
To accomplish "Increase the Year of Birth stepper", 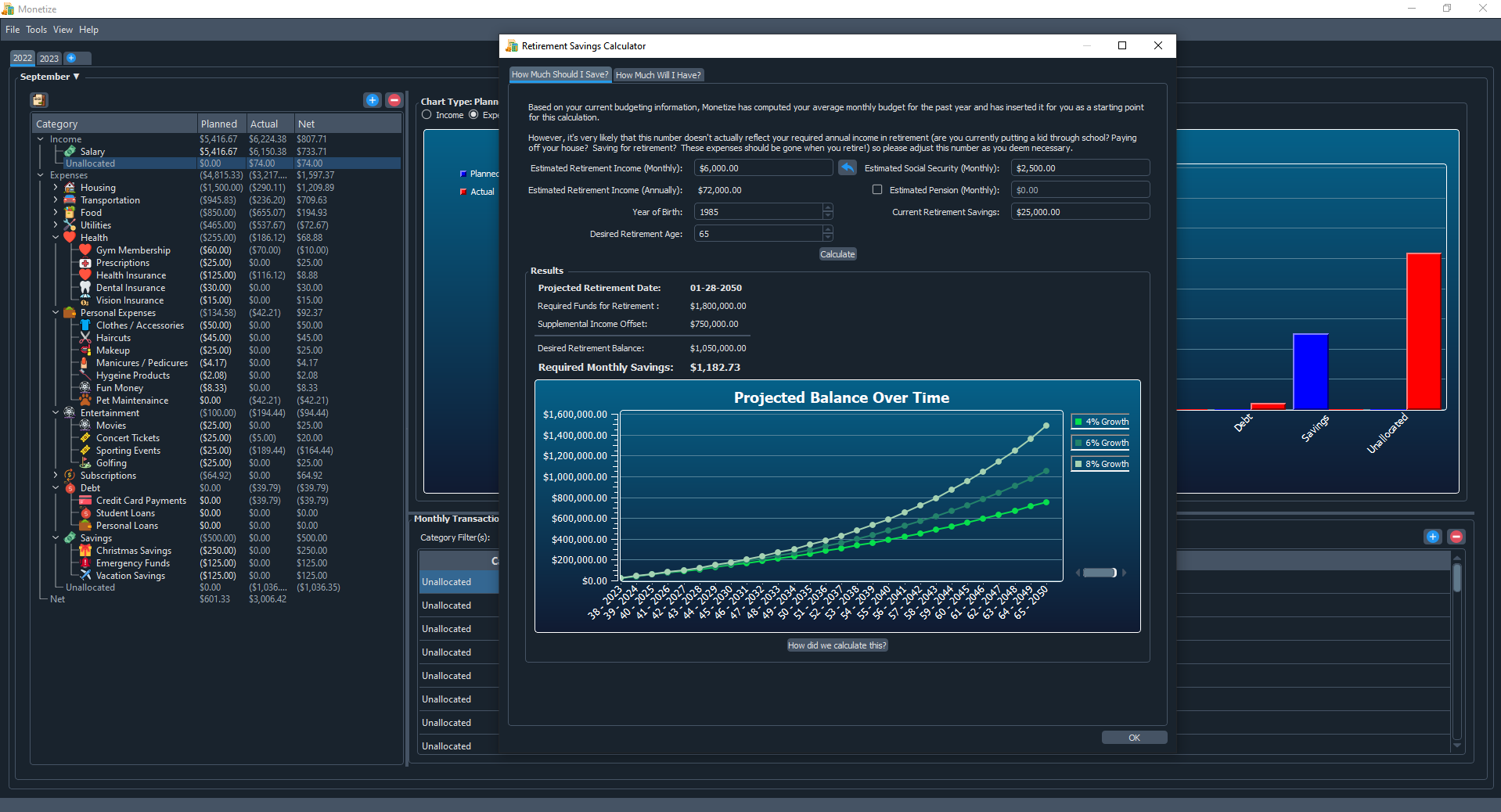I will click(828, 208).
